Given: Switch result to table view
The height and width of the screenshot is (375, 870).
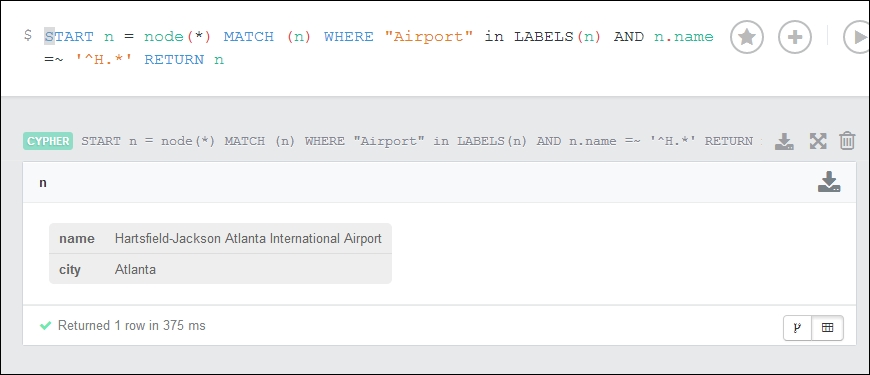Looking at the screenshot, I should coord(827,328).
